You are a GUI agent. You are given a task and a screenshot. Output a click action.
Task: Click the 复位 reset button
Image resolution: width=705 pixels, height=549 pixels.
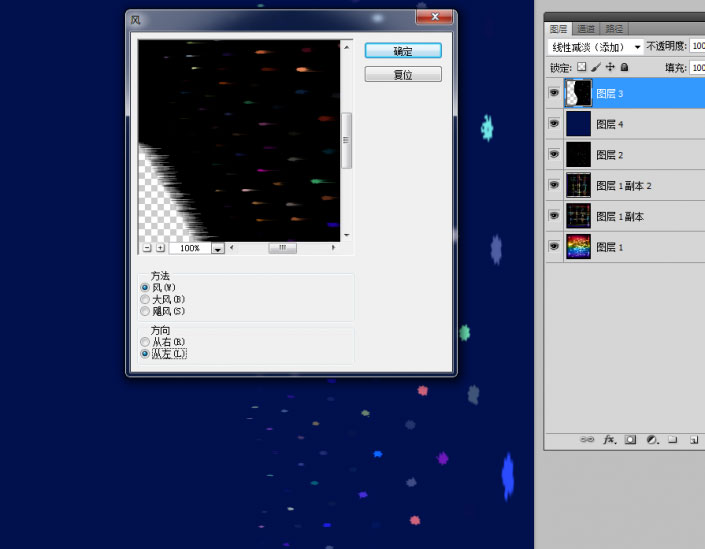click(x=403, y=75)
